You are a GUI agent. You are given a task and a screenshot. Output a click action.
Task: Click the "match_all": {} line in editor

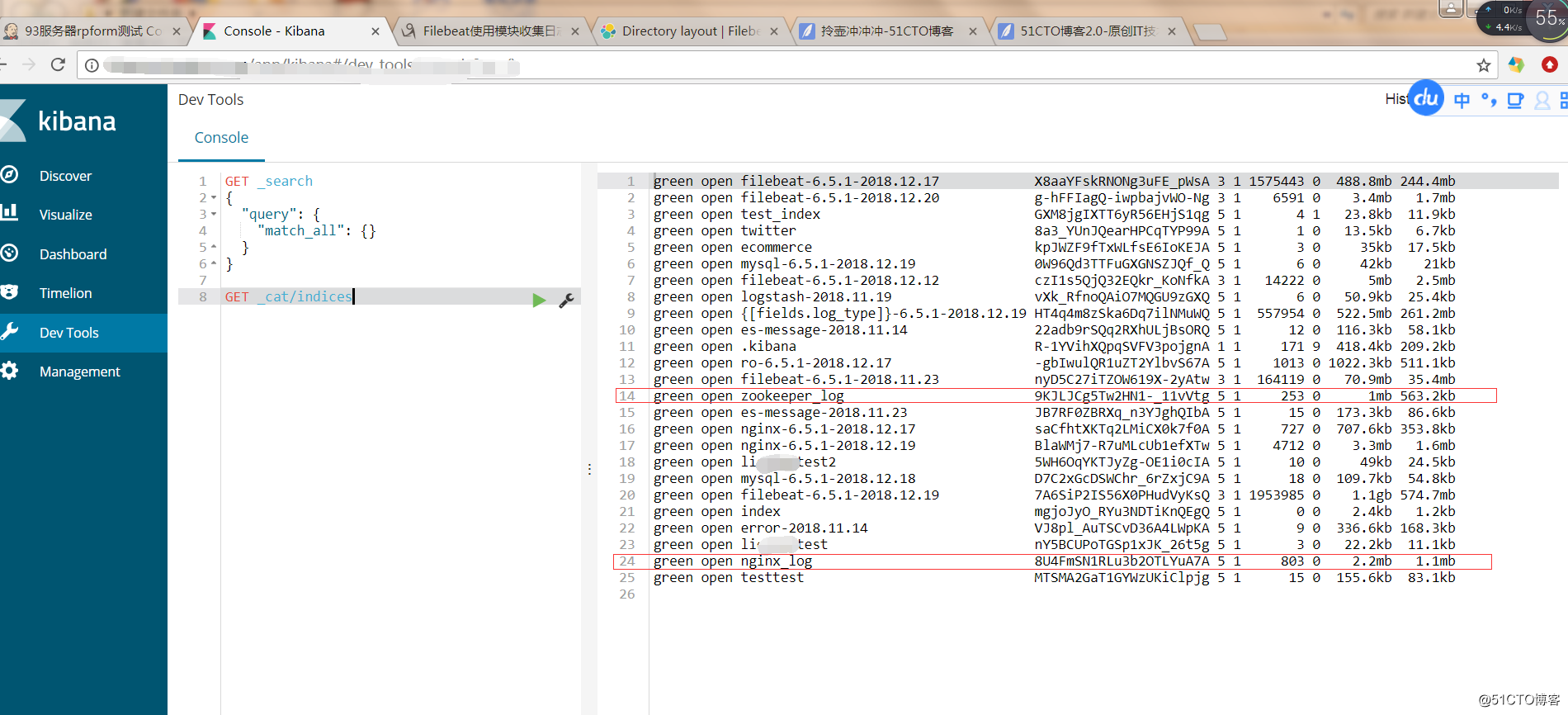[x=316, y=231]
